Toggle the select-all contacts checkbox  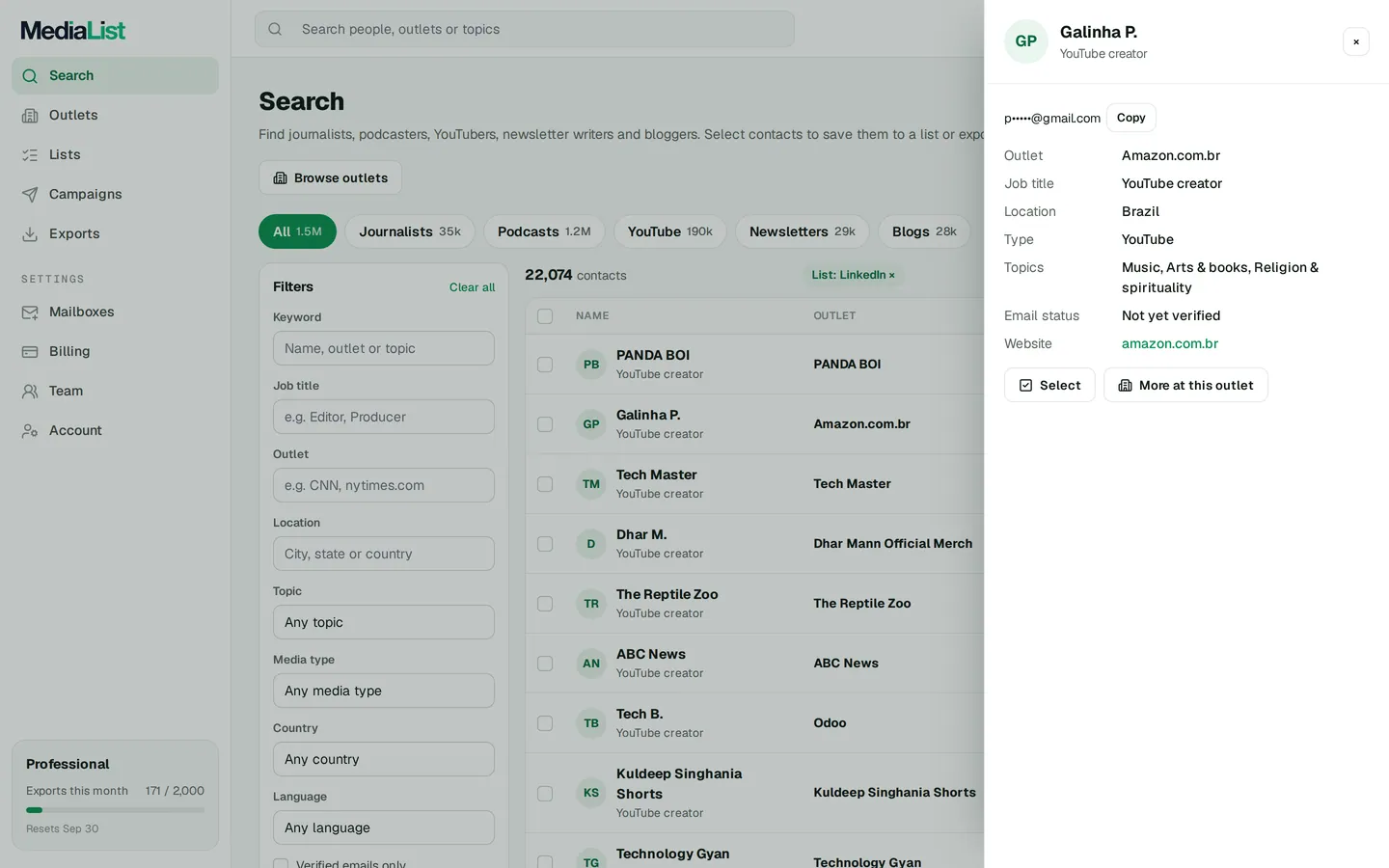[x=545, y=316]
